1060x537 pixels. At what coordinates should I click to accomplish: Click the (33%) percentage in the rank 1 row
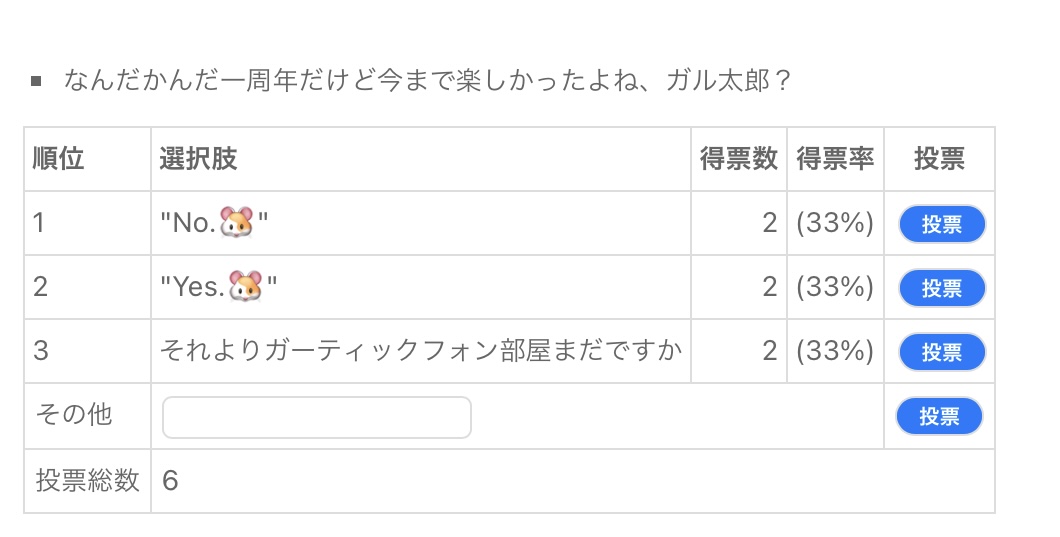click(x=835, y=223)
